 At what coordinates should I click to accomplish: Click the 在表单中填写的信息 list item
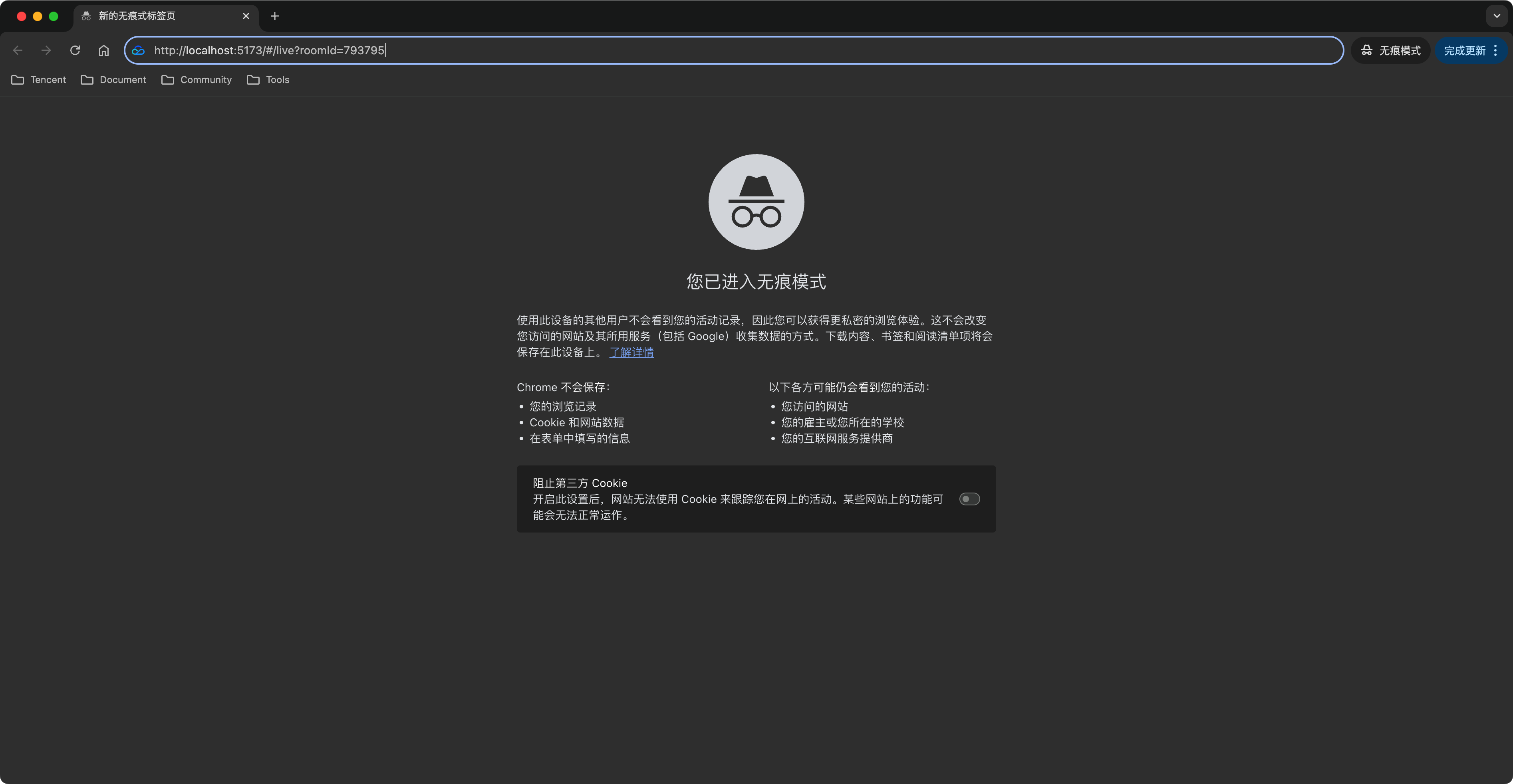[579, 438]
